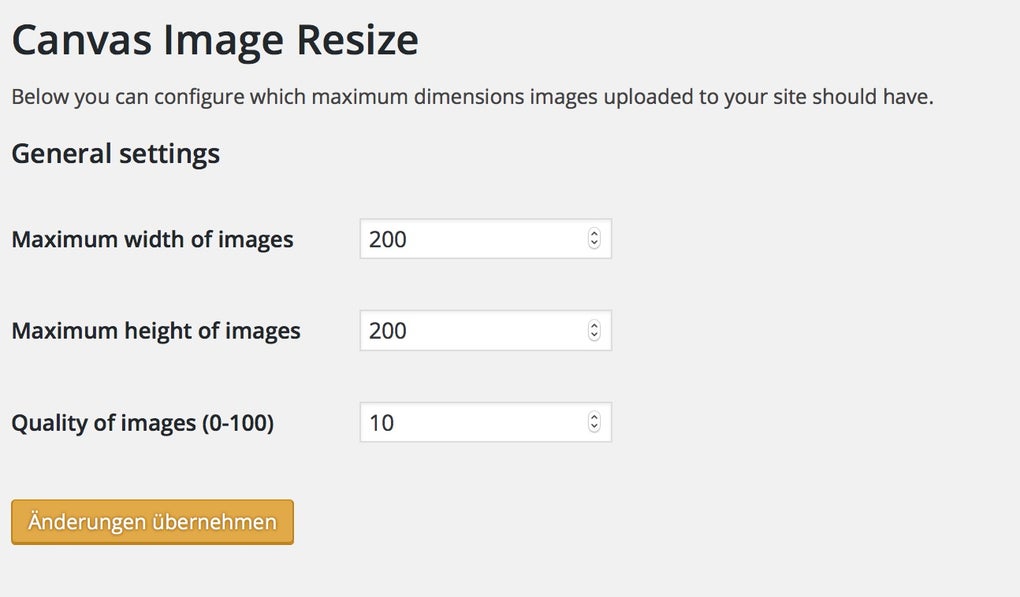Click the General settings heading
This screenshot has width=1020, height=597.
click(115, 153)
